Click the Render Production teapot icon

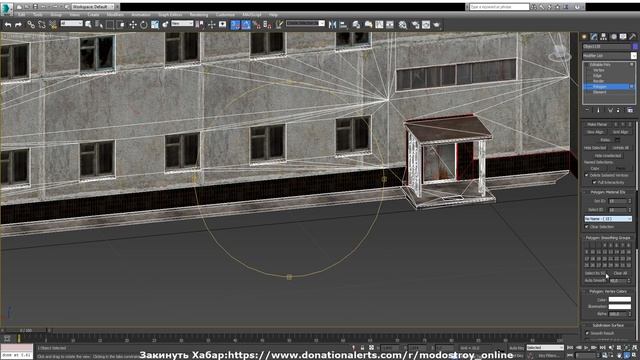pyautogui.click(x=437, y=25)
